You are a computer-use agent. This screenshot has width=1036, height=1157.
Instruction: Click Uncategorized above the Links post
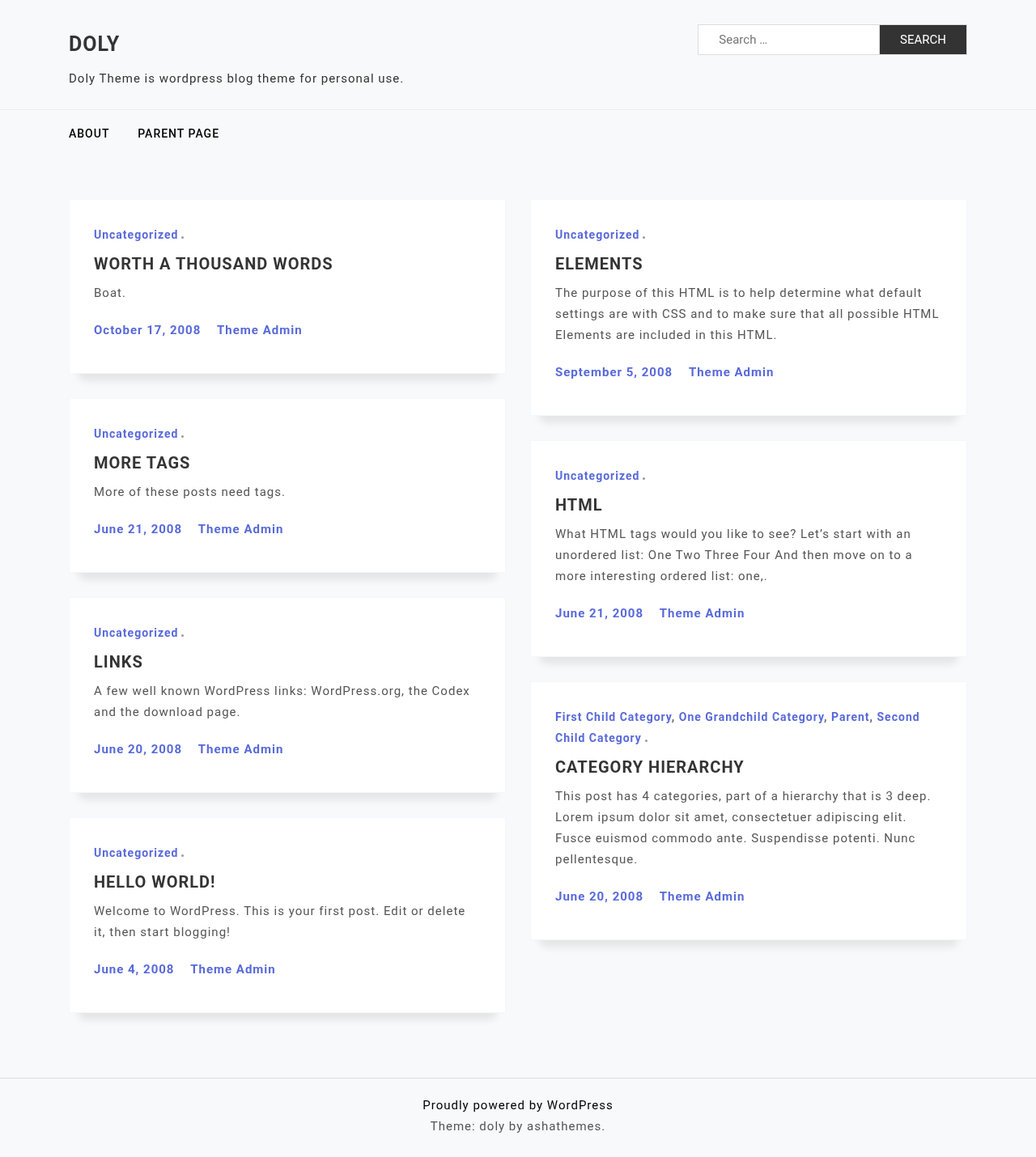(x=136, y=633)
